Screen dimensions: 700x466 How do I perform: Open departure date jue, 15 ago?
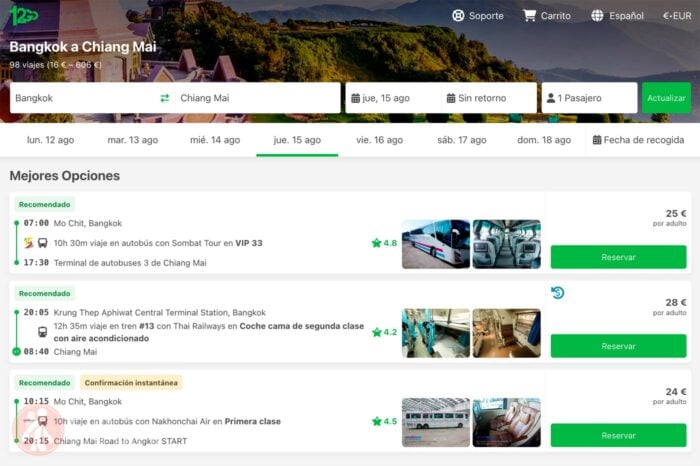point(393,98)
